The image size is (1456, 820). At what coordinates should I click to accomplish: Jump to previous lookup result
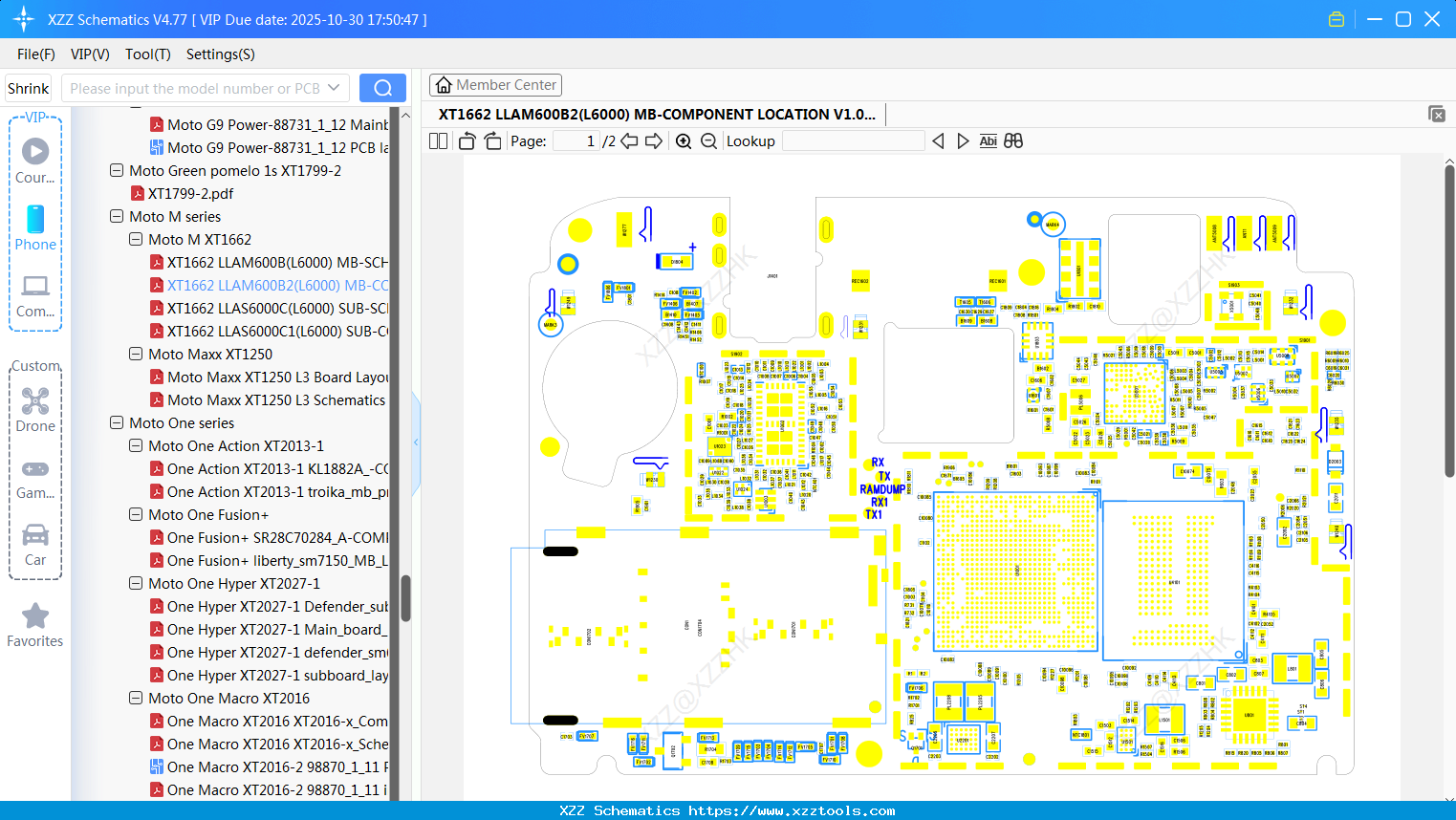pos(938,141)
